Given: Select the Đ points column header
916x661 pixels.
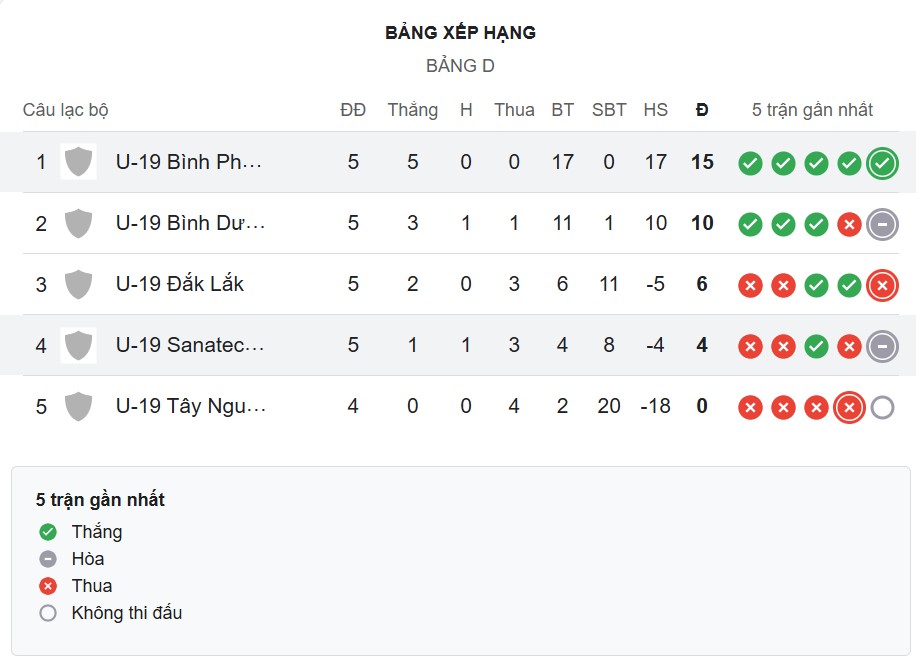Looking at the screenshot, I should click(x=702, y=110).
